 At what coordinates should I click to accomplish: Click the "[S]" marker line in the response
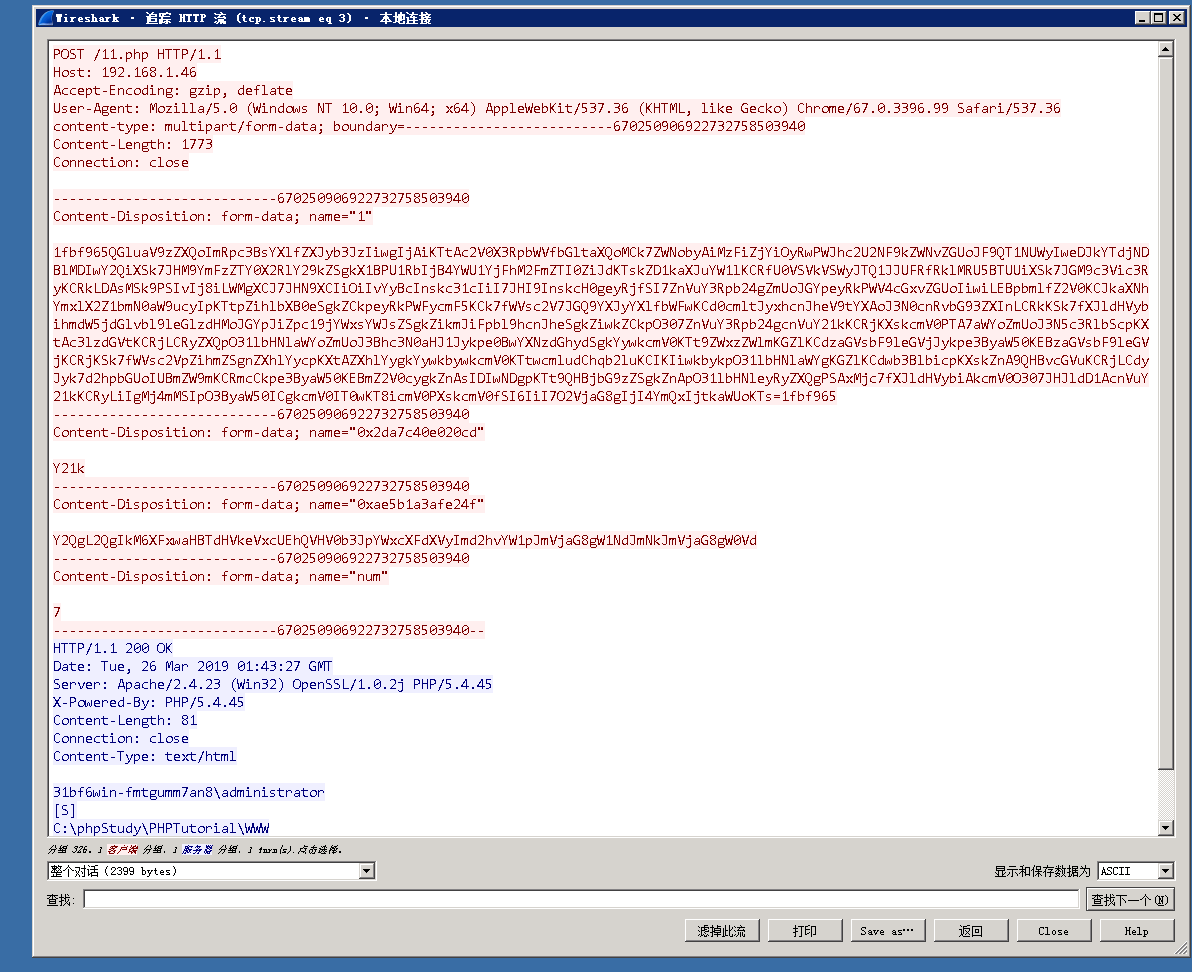click(x=65, y=811)
